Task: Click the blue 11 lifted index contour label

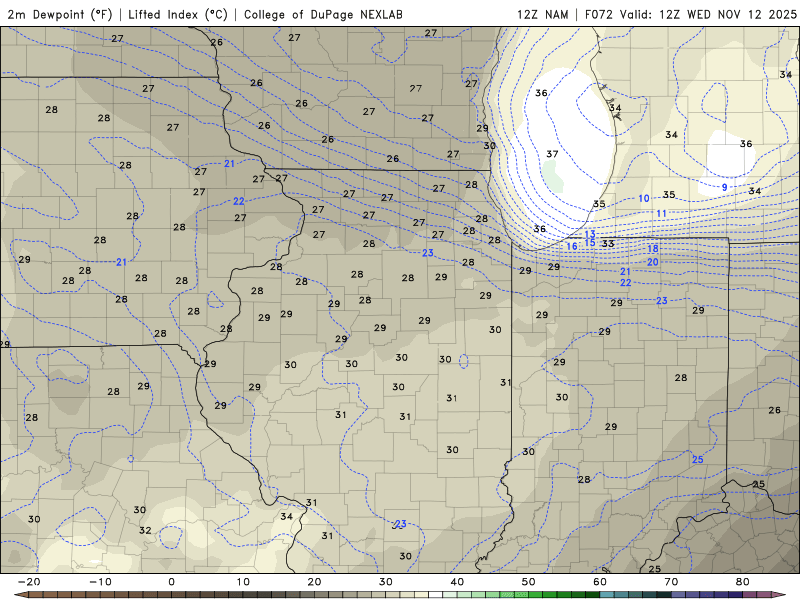Action: [661, 213]
